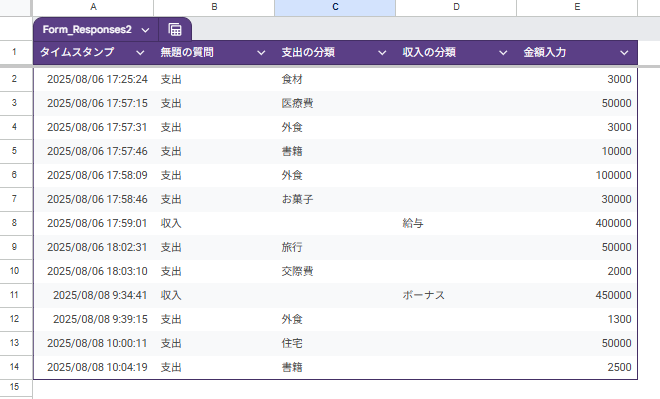Select the 支出 cell in row 2
Viewport: 660px width, 399px height.
pos(214,79)
